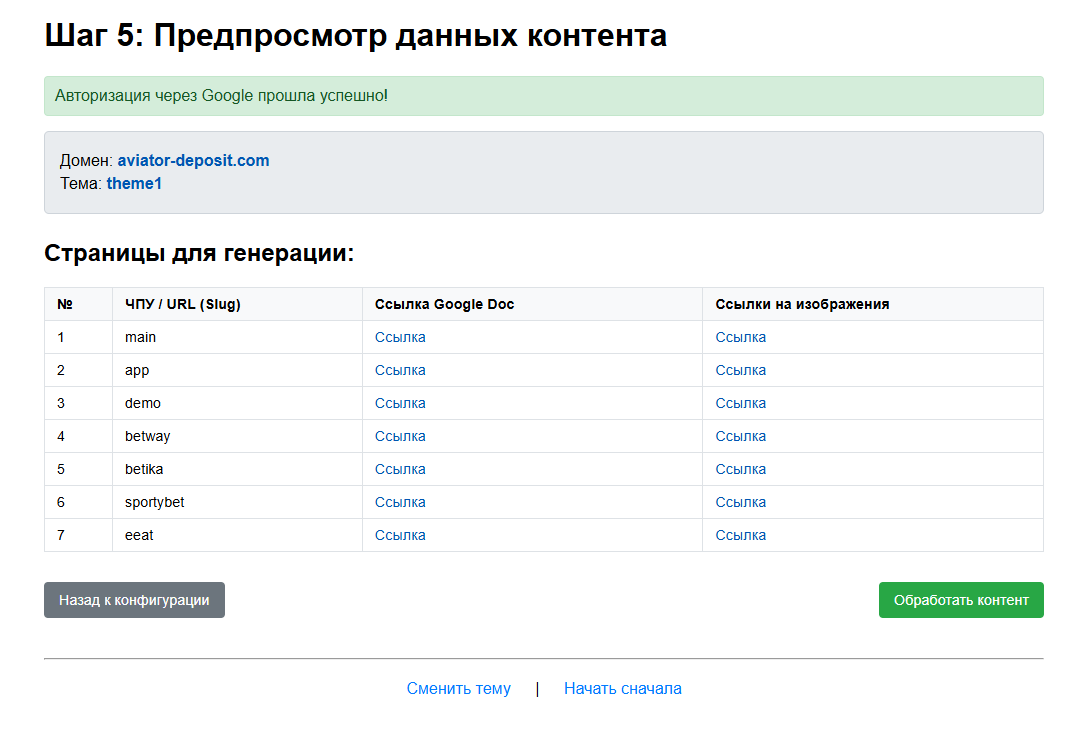This screenshot has width=1089, height=747.
Task: Open the Google Doc link for the betika page
Action: click(x=399, y=469)
